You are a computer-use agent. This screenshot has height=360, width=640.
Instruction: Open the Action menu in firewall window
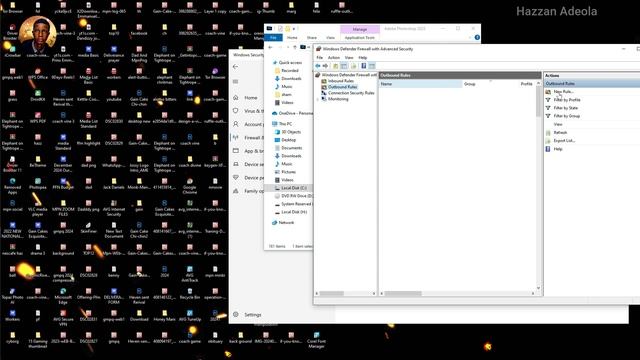pyautogui.click(x=333, y=58)
